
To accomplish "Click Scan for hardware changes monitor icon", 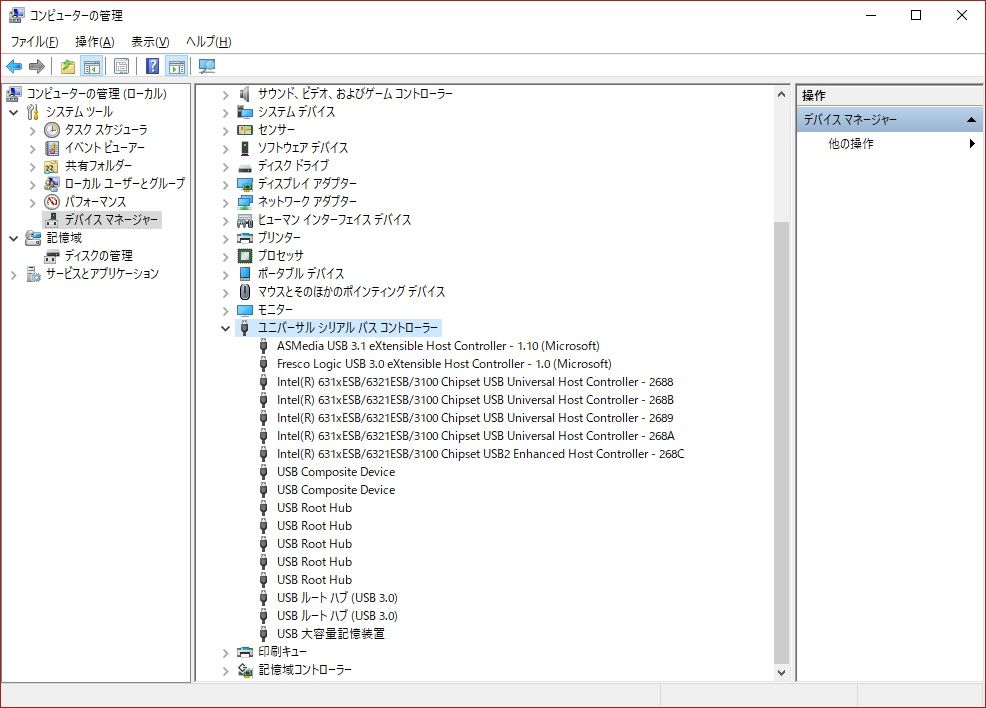I will pos(207,67).
